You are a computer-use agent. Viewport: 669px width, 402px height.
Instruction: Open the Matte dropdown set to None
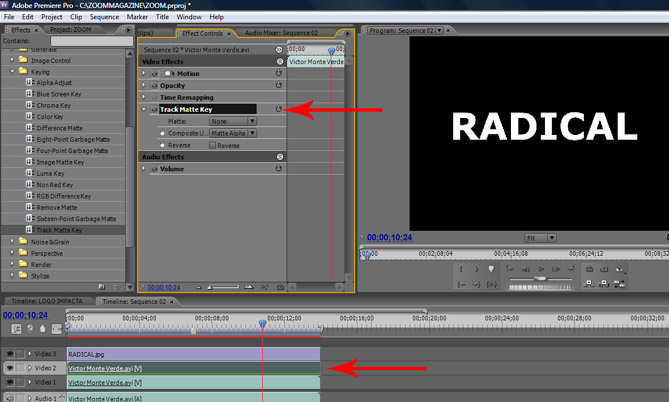(232, 121)
